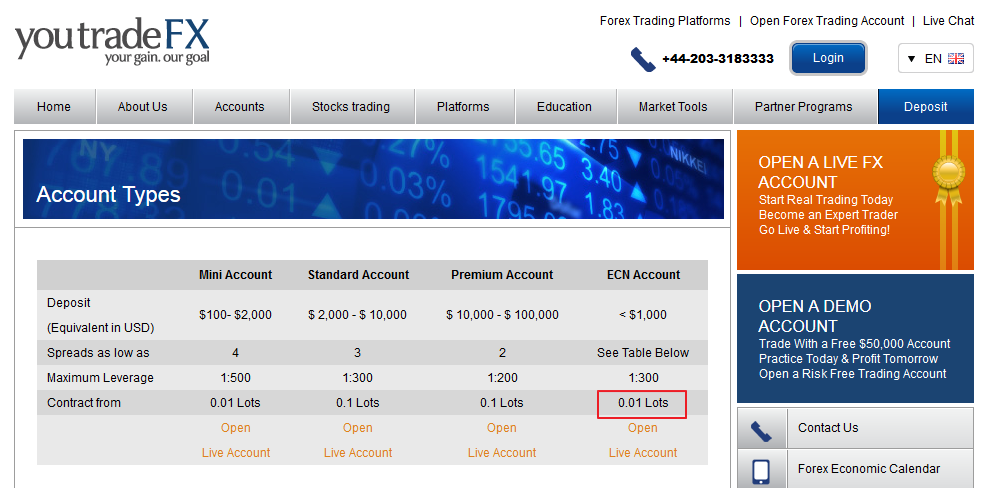997x488 pixels.
Task: Click the UK flag icon
Action: click(x=956, y=59)
